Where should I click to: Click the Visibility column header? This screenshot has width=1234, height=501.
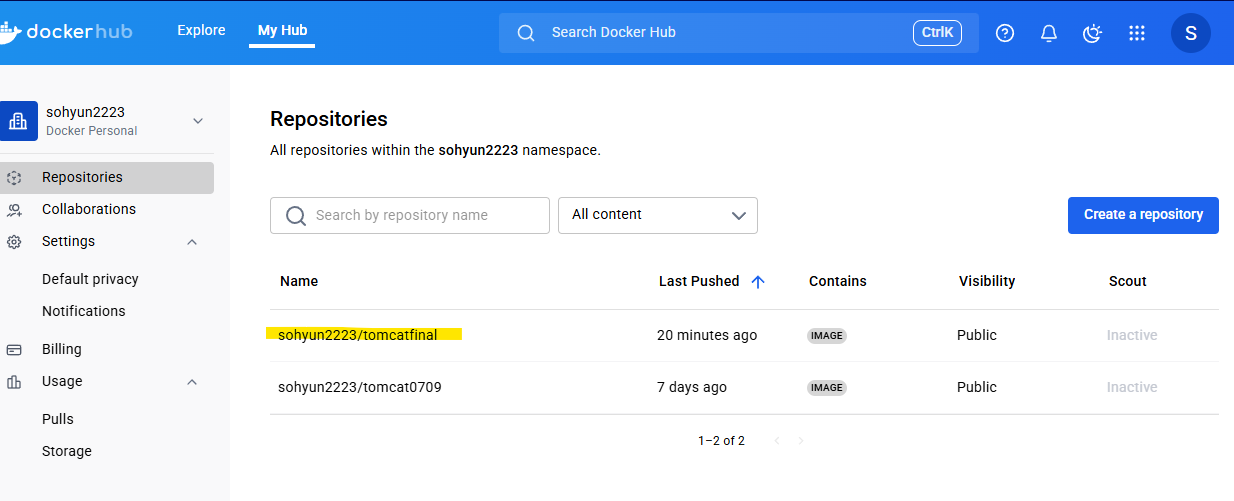coord(987,281)
